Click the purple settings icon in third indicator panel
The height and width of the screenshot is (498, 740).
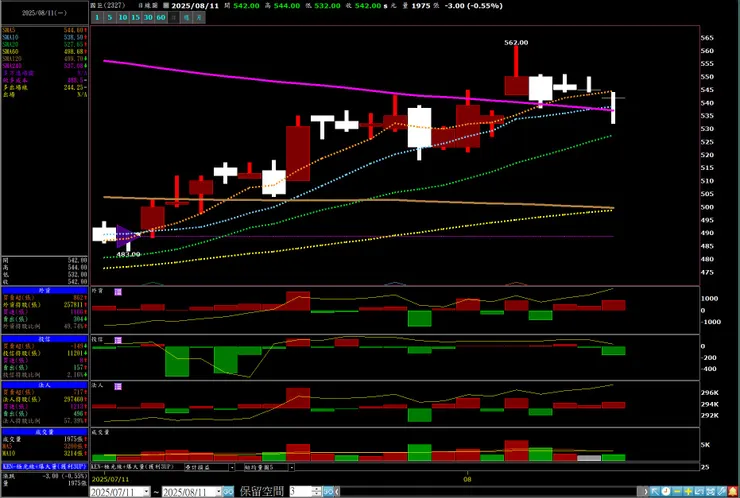click(118, 386)
